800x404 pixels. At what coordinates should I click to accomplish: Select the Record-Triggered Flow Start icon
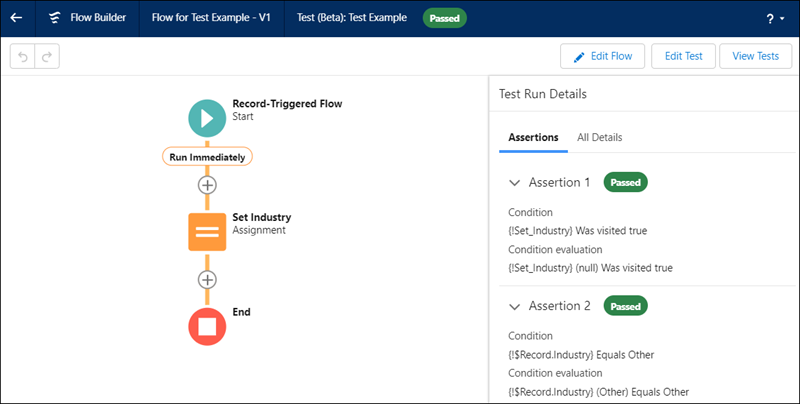pos(207,118)
